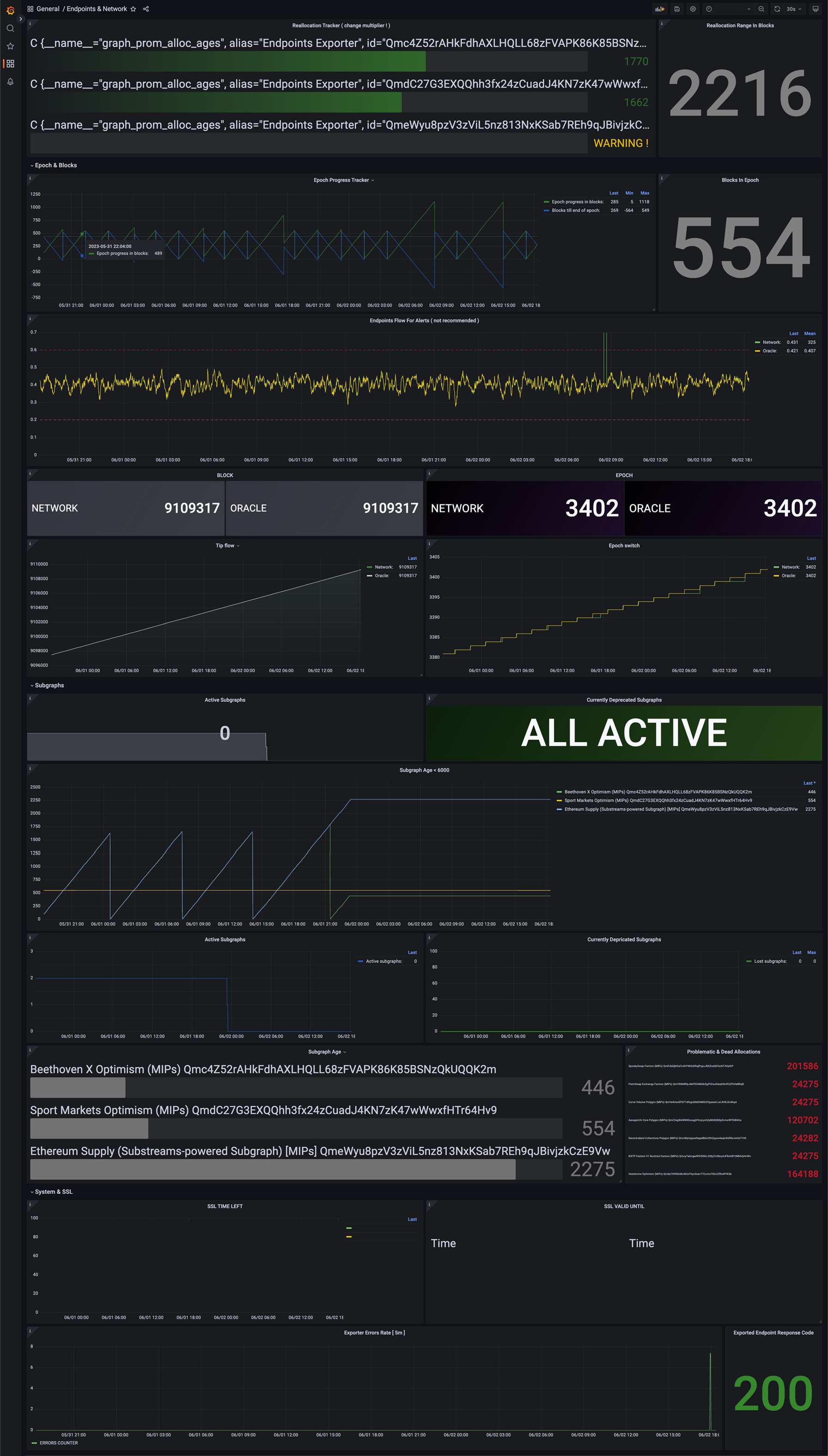This screenshot has height=1456, width=828.
Task: Click the green 1770 reallocation bar gauge
Action: tap(309, 61)
